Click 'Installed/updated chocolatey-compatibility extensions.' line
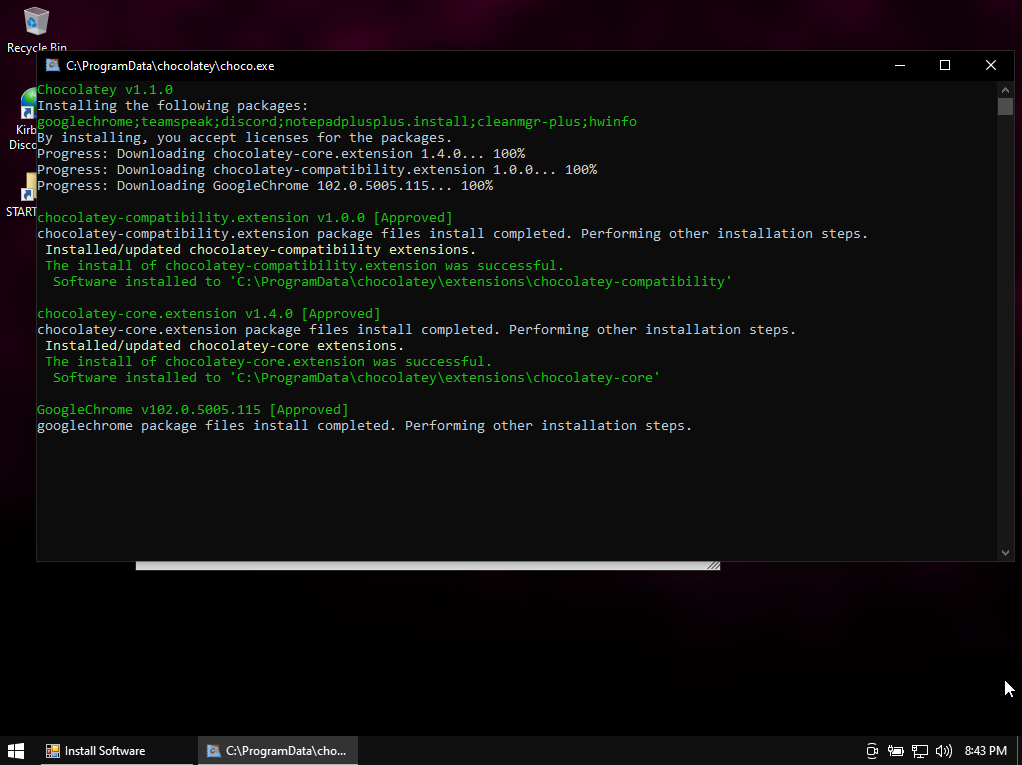This screenshot has width=1022, height=765. pyautogui.click(x=261, y=250)
